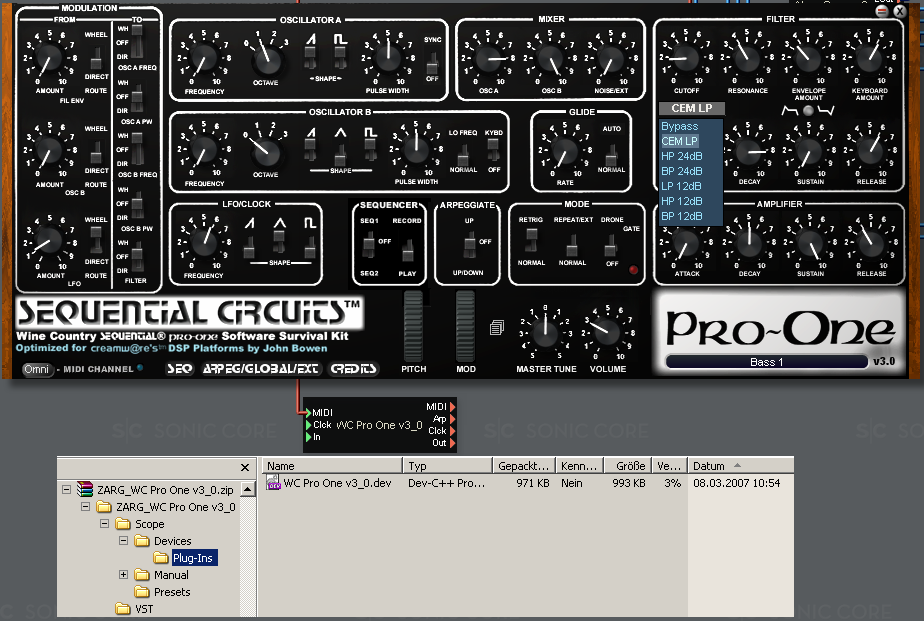924x621 pixels.
Task: Sort files by the Name column header
Action: (x=332, y=465)
